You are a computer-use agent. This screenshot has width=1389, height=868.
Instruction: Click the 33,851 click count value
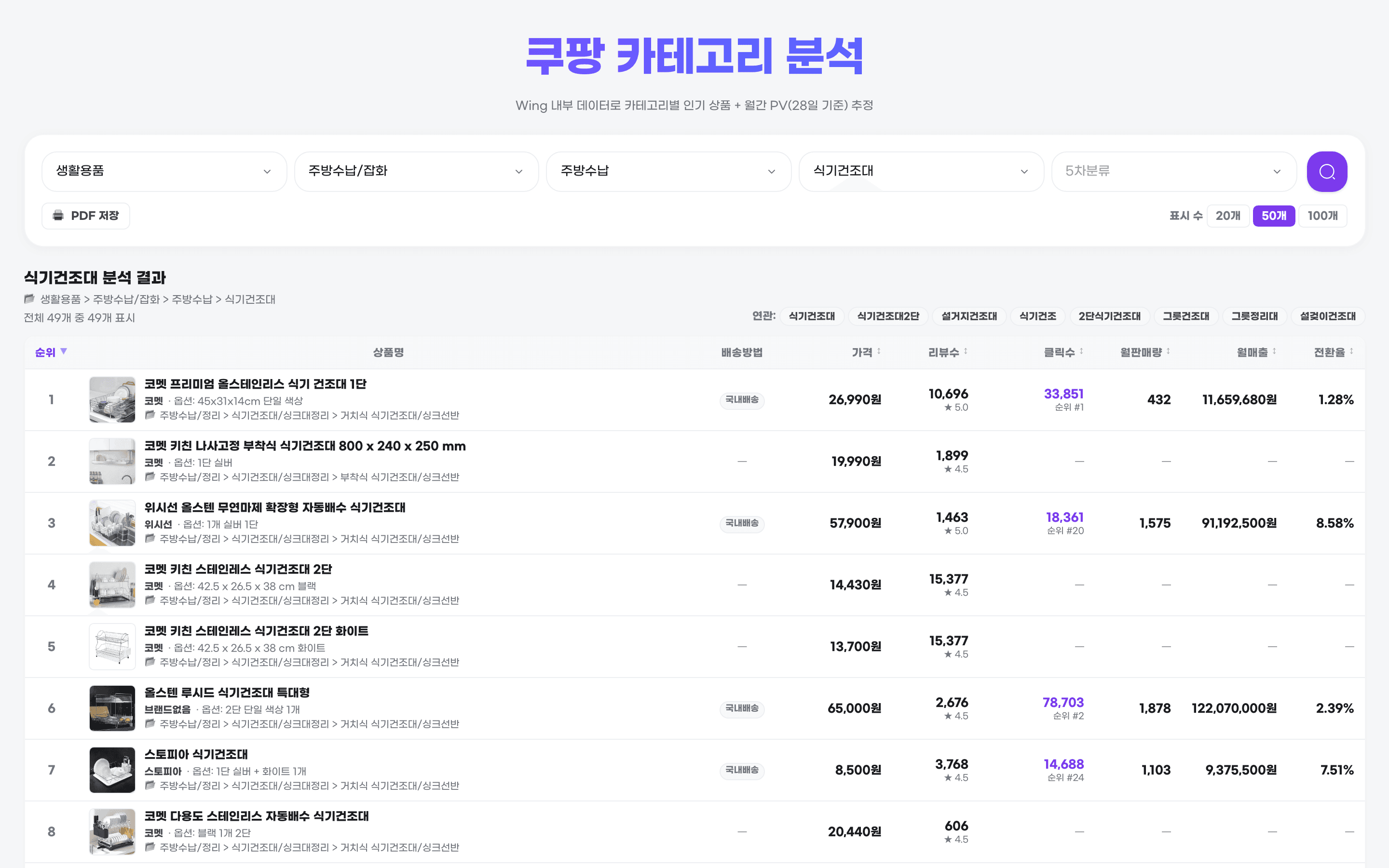1063,394
